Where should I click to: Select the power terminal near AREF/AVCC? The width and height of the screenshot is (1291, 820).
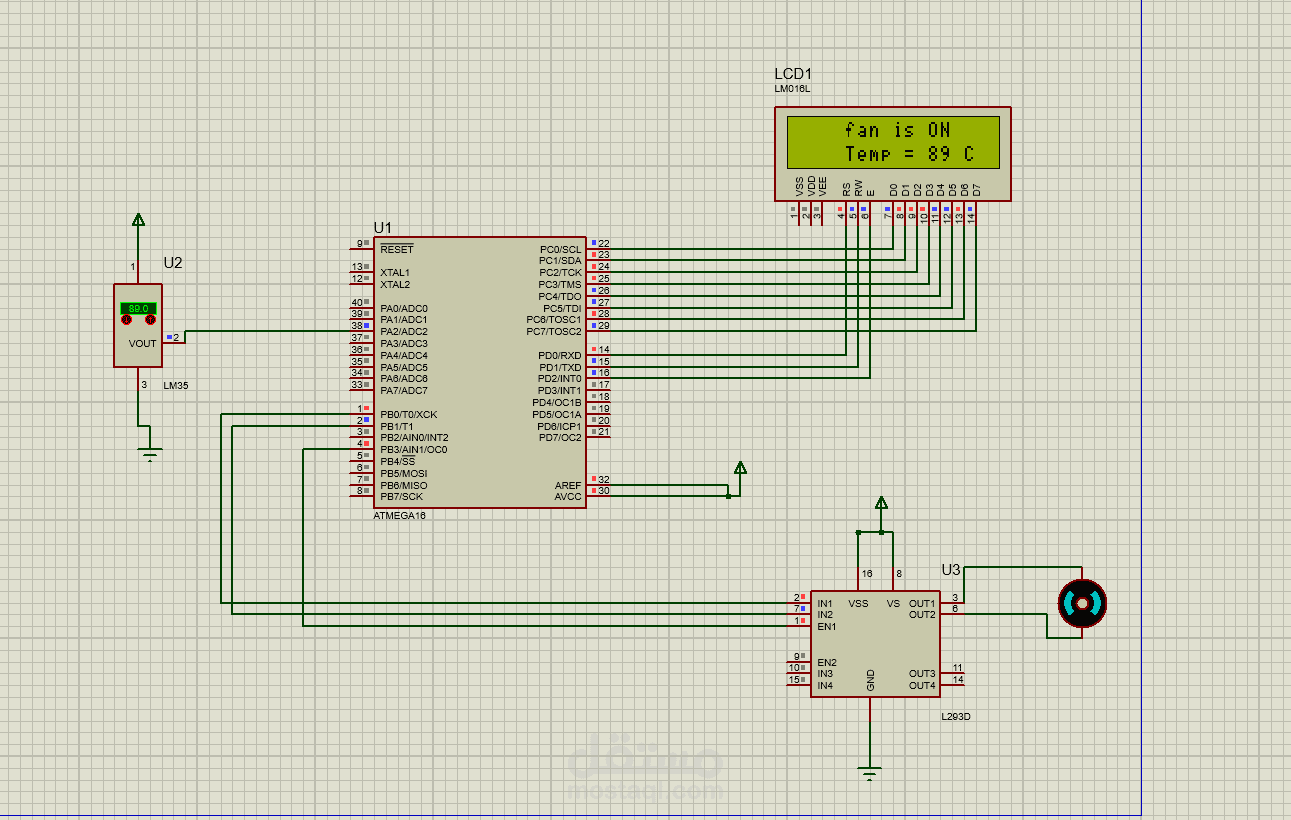pyautogui.click(x=740, y=468)
